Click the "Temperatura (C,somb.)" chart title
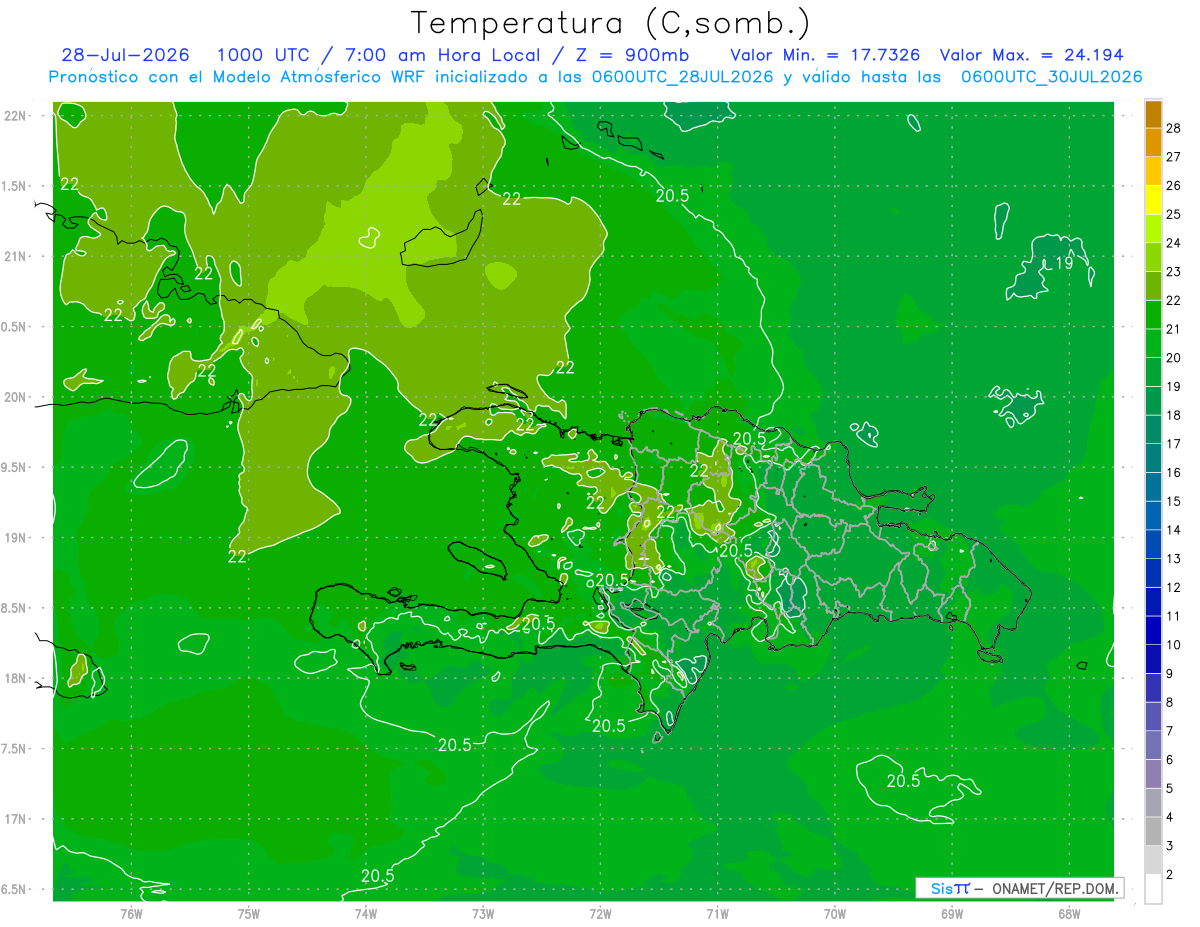The width and height of the screenshot is (1200, 927). pyautogui.click(x=611, y=23)
